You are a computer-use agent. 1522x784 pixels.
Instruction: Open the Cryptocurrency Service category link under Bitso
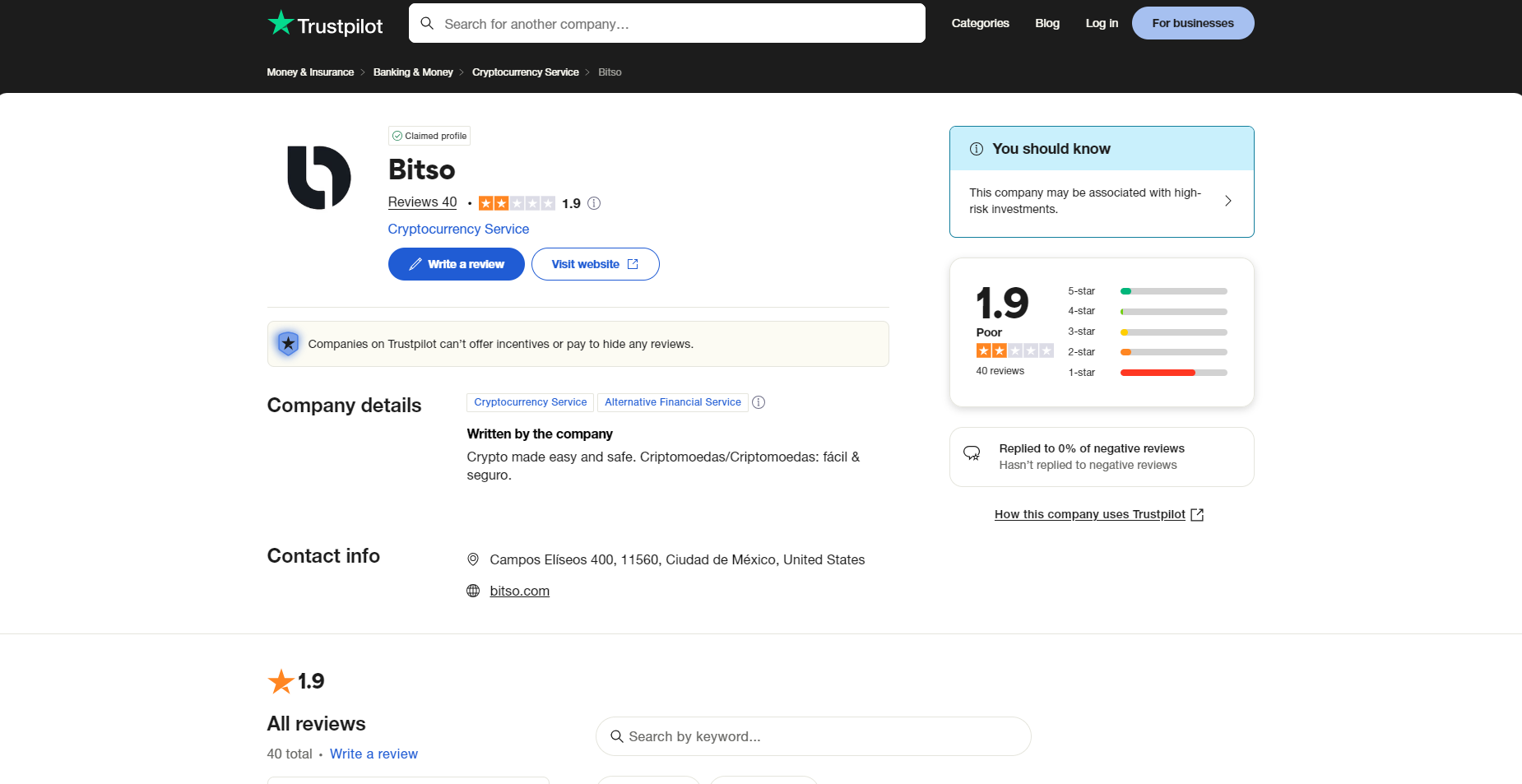(x=458, y=229)
